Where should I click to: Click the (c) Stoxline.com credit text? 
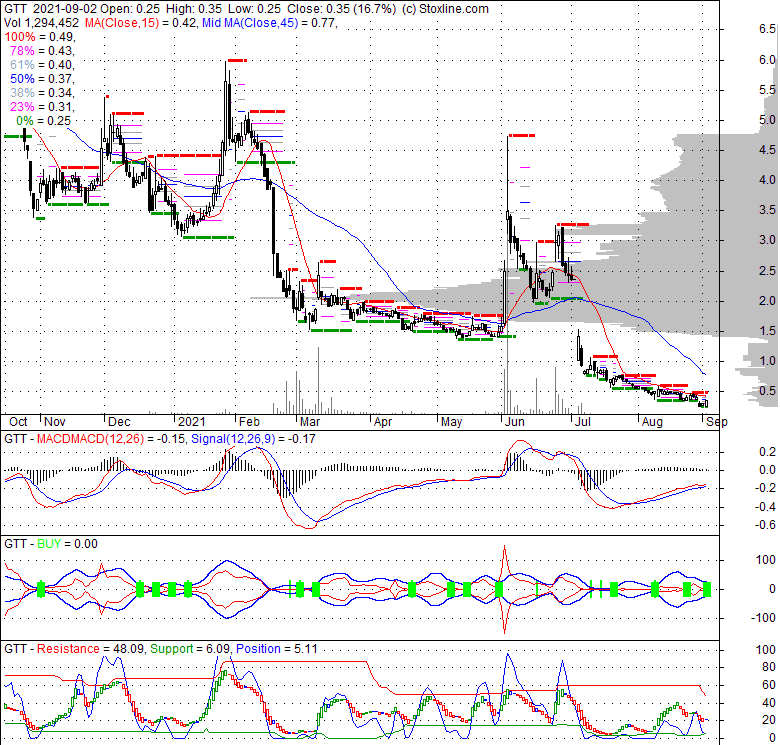coord(445,8)
